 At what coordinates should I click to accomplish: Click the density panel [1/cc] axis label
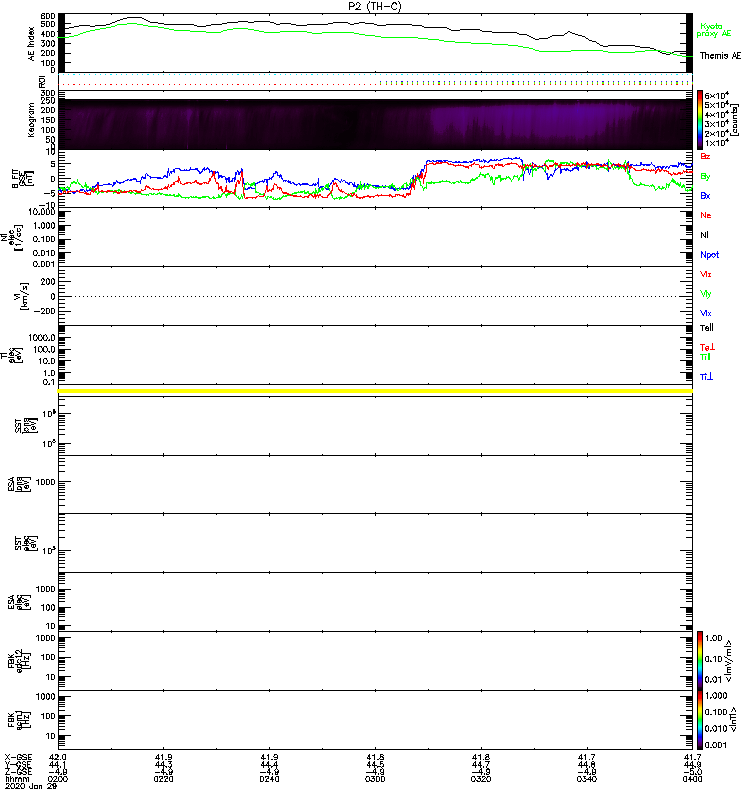(11, 237)
